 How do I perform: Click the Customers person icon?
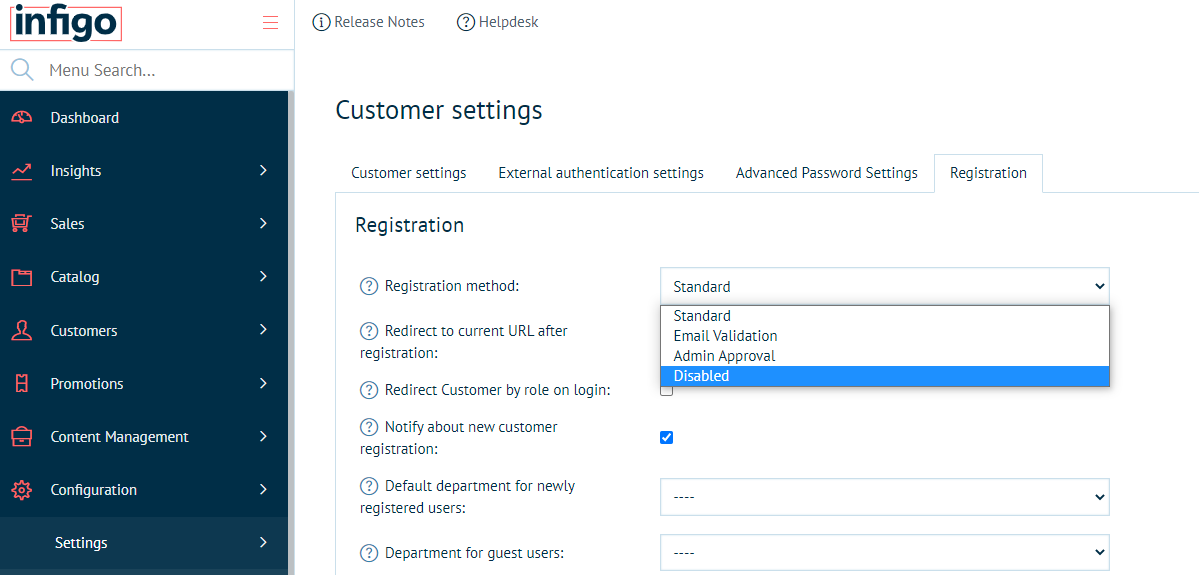pyautogui.click(x=22, y=331)
